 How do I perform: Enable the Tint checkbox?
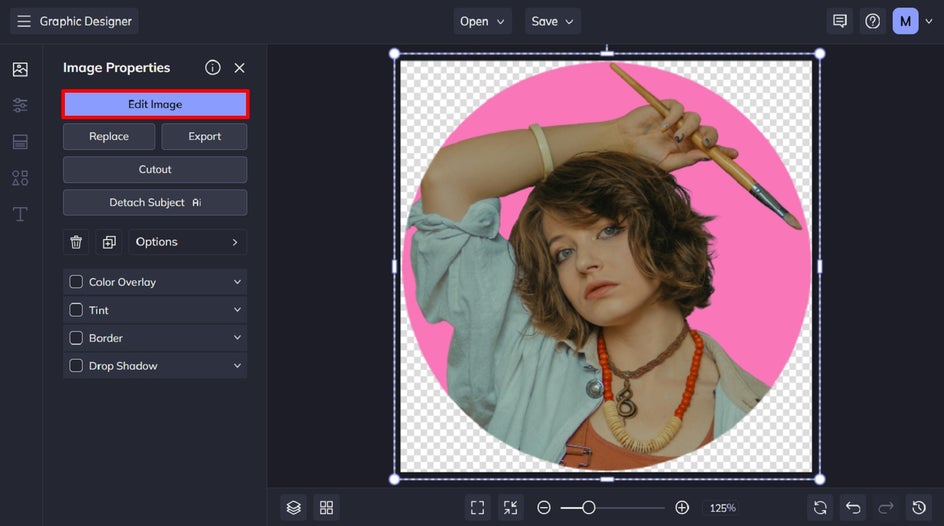coord(76,310)
